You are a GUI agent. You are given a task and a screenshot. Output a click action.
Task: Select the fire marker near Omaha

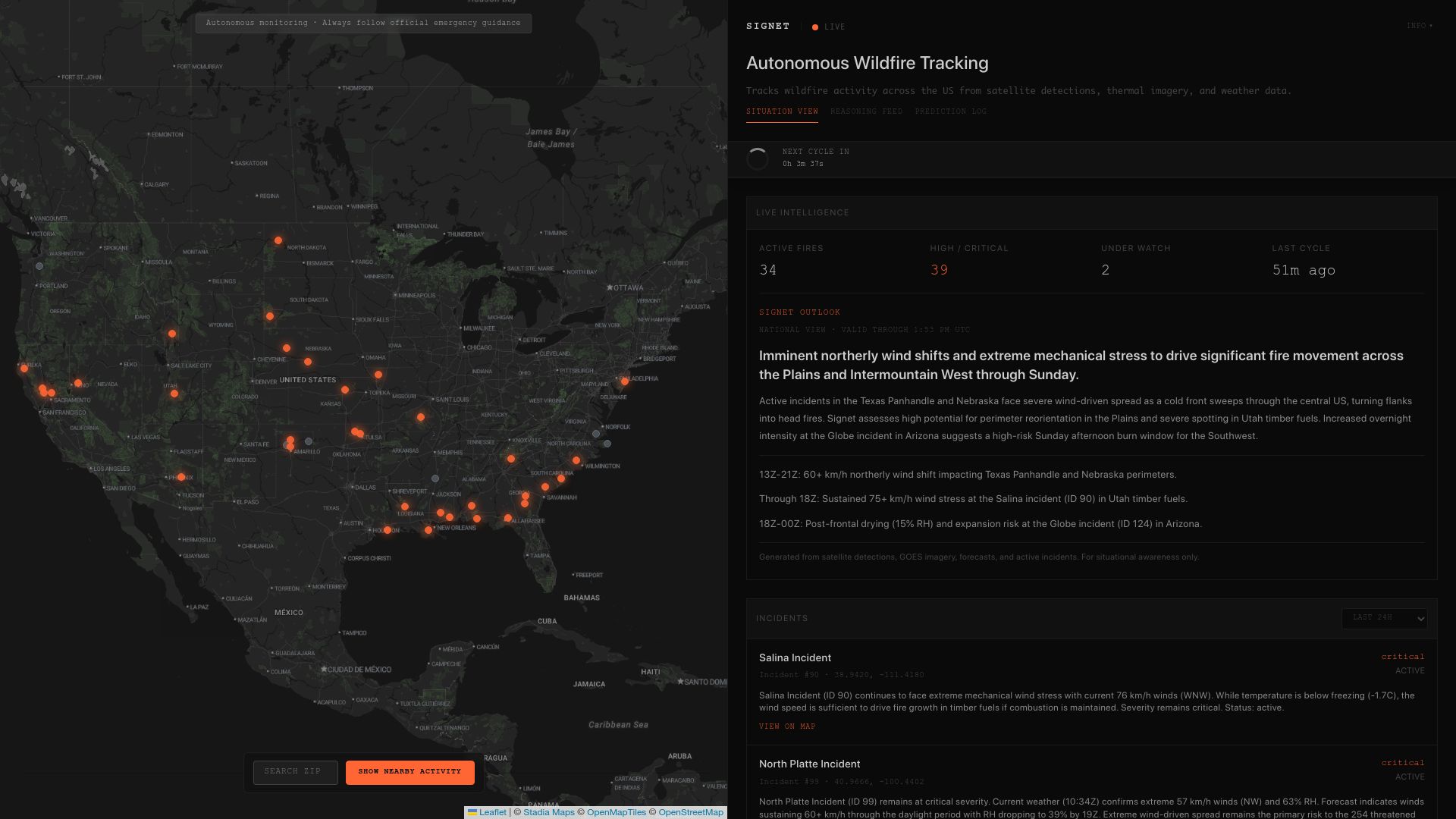(378, 375)
